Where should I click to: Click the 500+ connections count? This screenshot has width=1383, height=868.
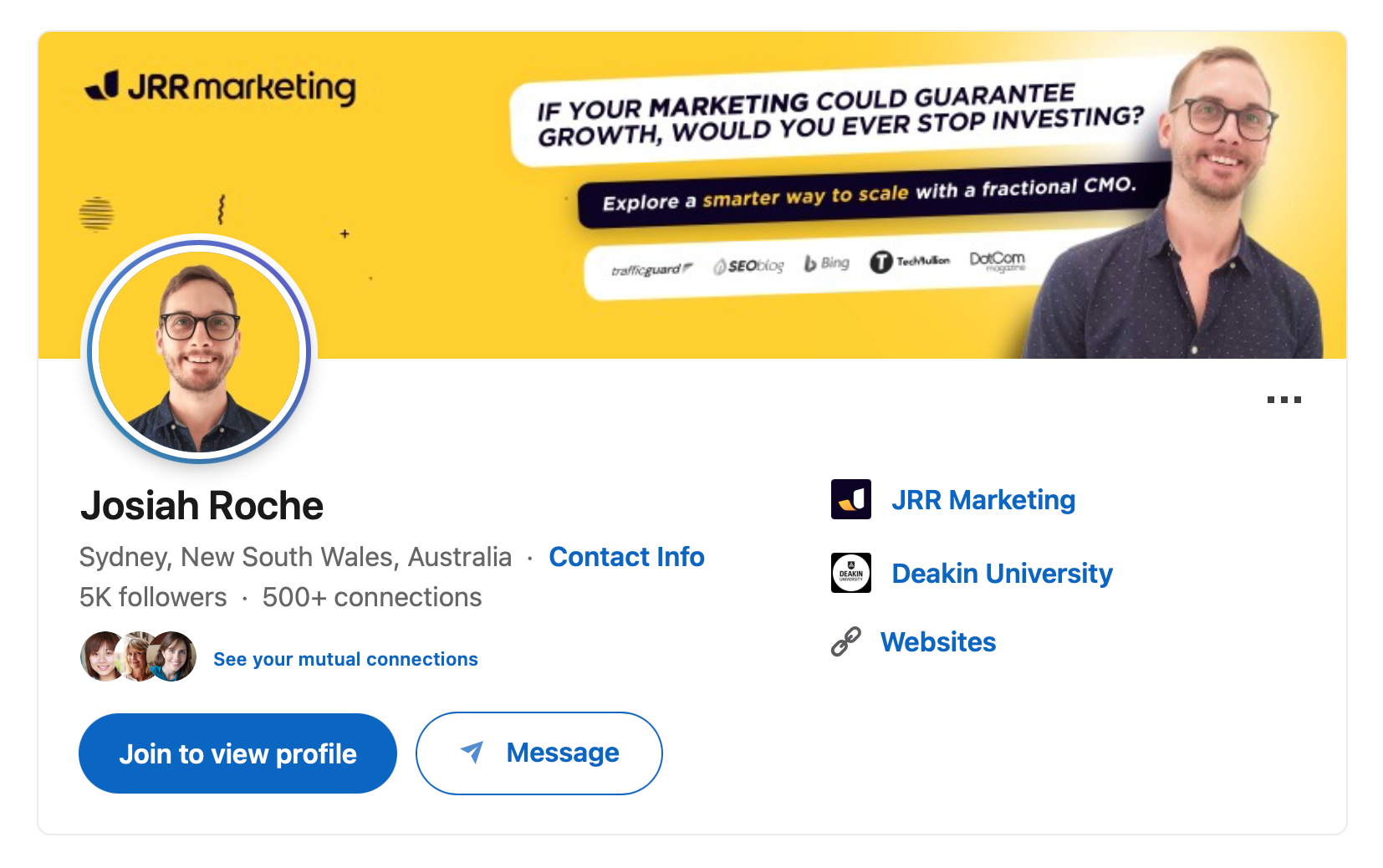pyautogui.click(x=370, y=596)
